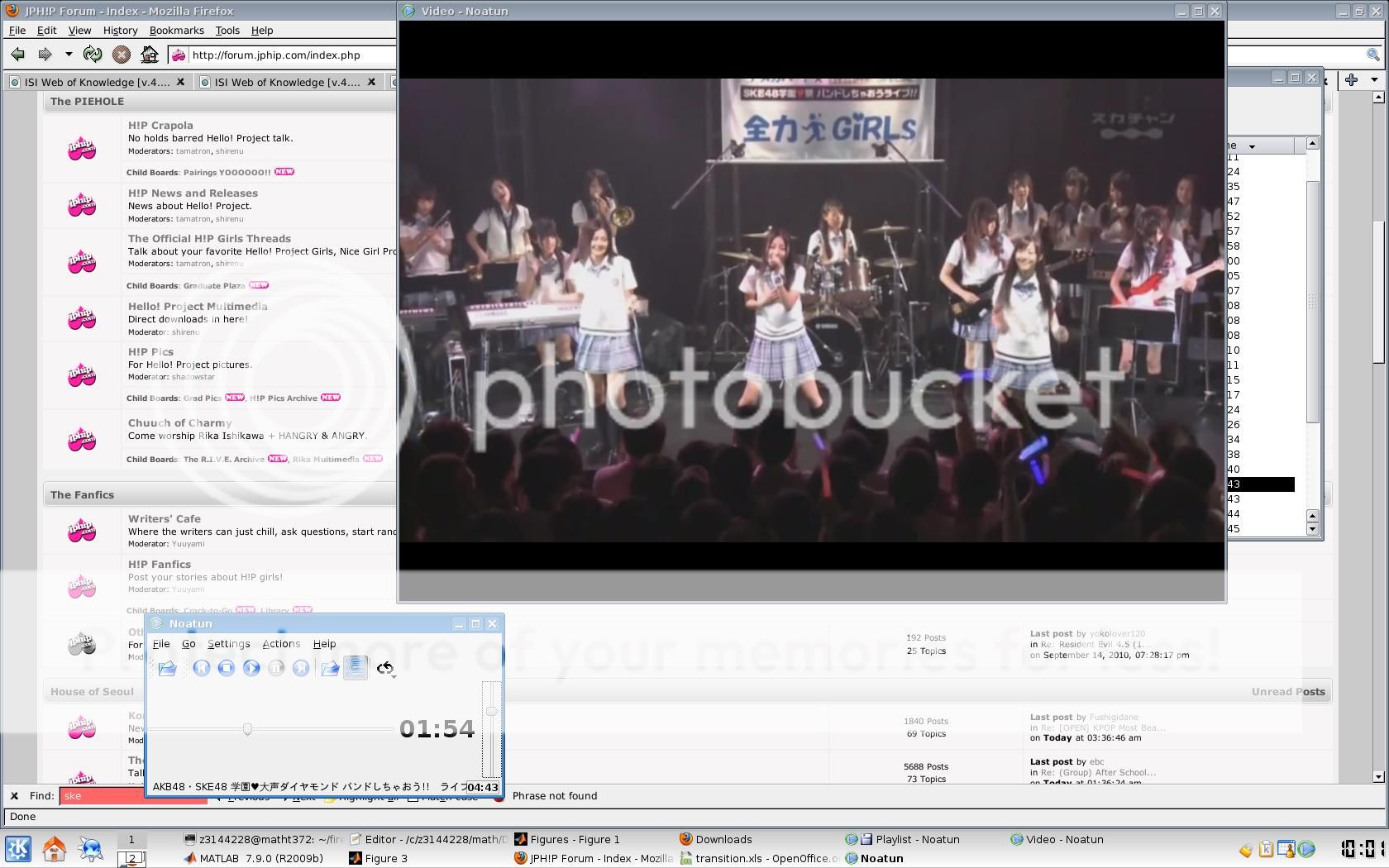Click the Find text field containing ske
Screen dimensions: 1389x868
[x=103, y=796]
